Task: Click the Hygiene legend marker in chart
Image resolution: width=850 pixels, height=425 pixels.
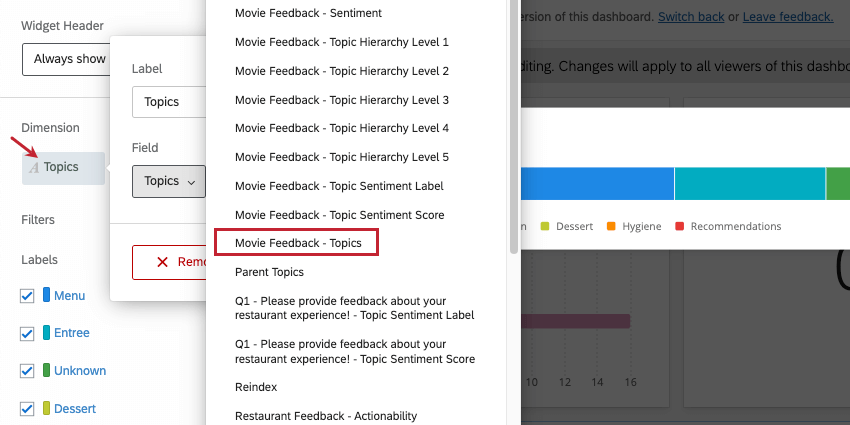Action: pos(611,227)
